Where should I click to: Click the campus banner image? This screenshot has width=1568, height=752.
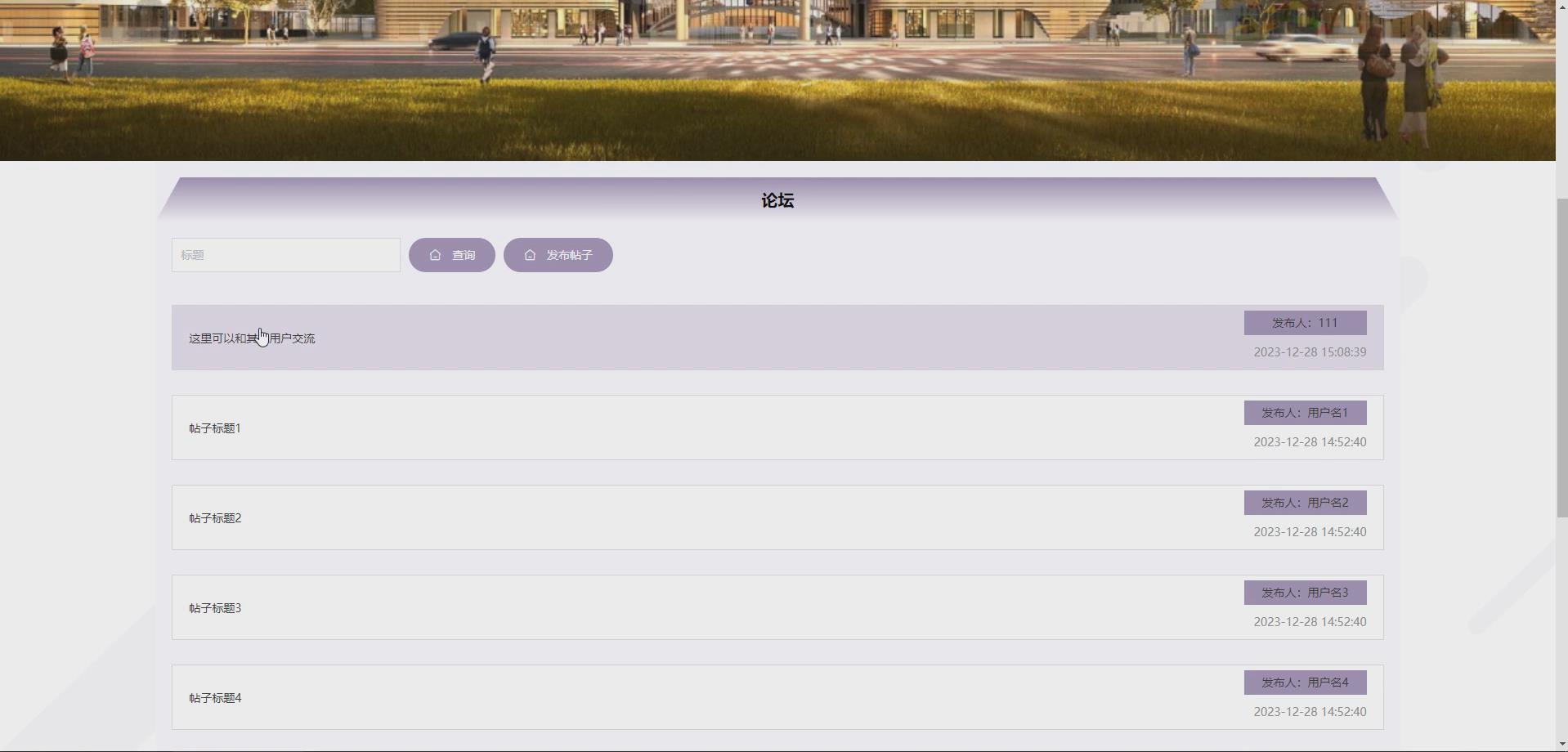pyautogui.click(x=777, y=80)
